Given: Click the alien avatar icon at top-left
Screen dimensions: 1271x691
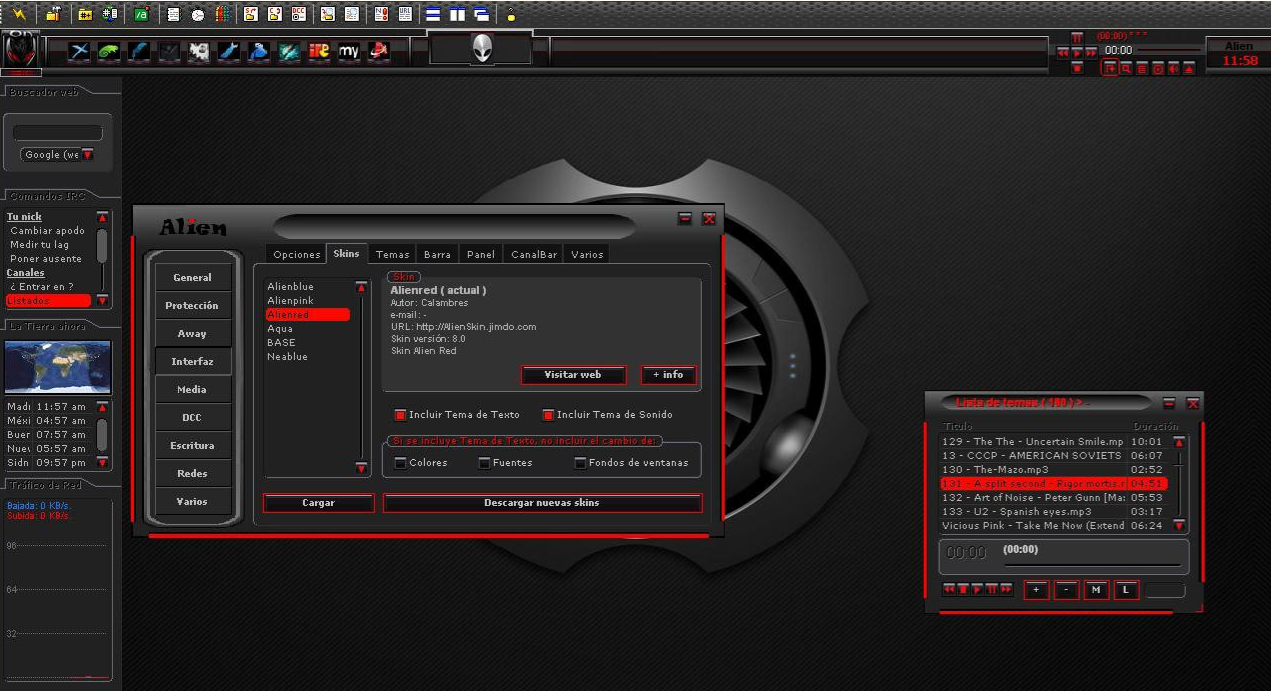Looking at the screenshot, I should pyautogui.click(x=21, y=51).
